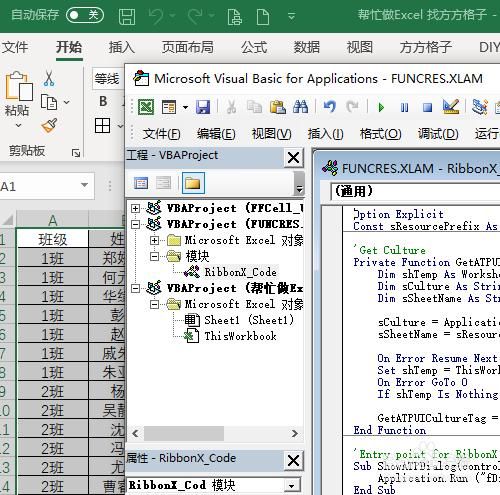Click the VBA Cut scissors icon
Image resolution: width=500 pixels, height=495 pixels.
(x=231, y=107)
